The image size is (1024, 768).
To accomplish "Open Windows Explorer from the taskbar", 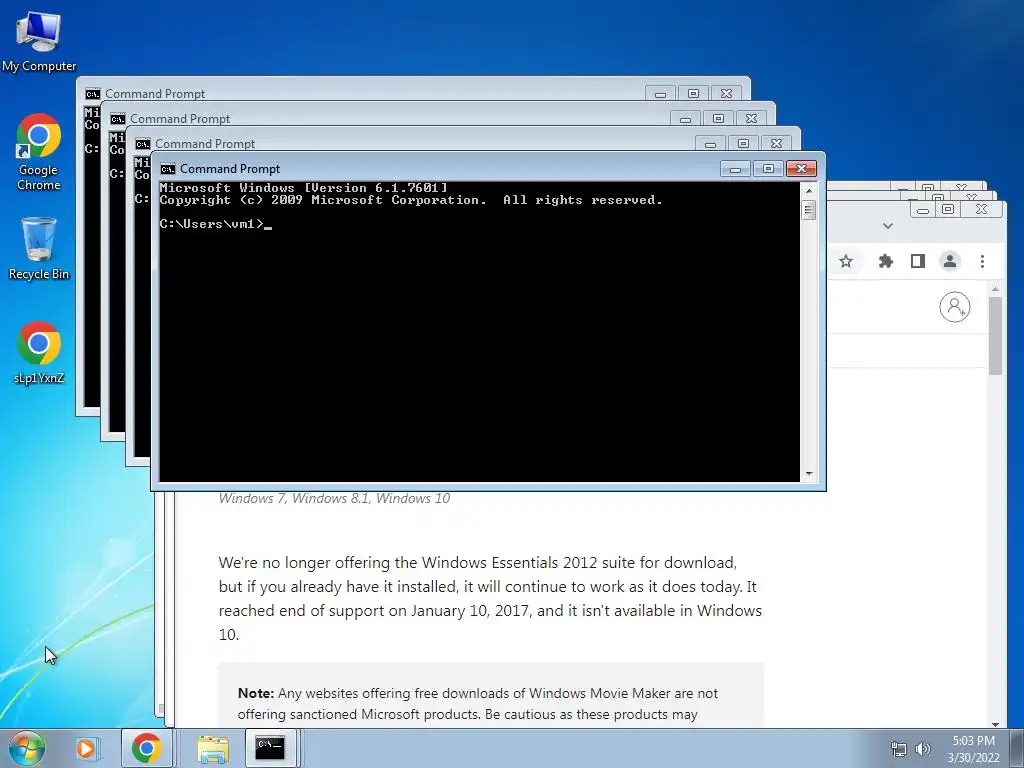I will pos(213,748).
